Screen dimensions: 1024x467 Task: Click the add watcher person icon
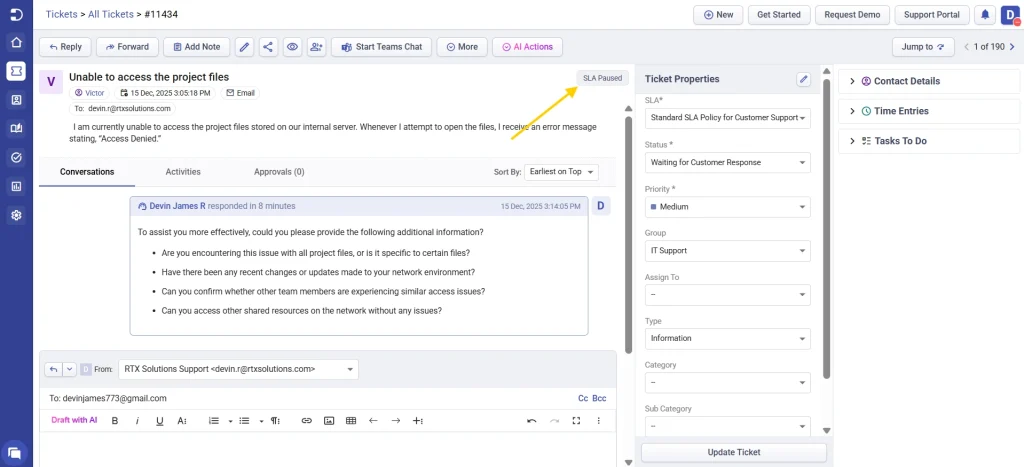click(x=317, y=47)
